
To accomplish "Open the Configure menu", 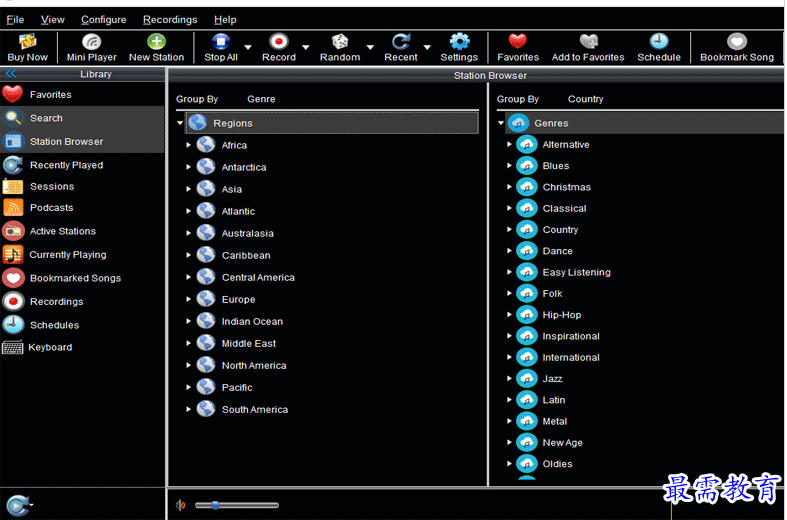I will click(103, 20).
